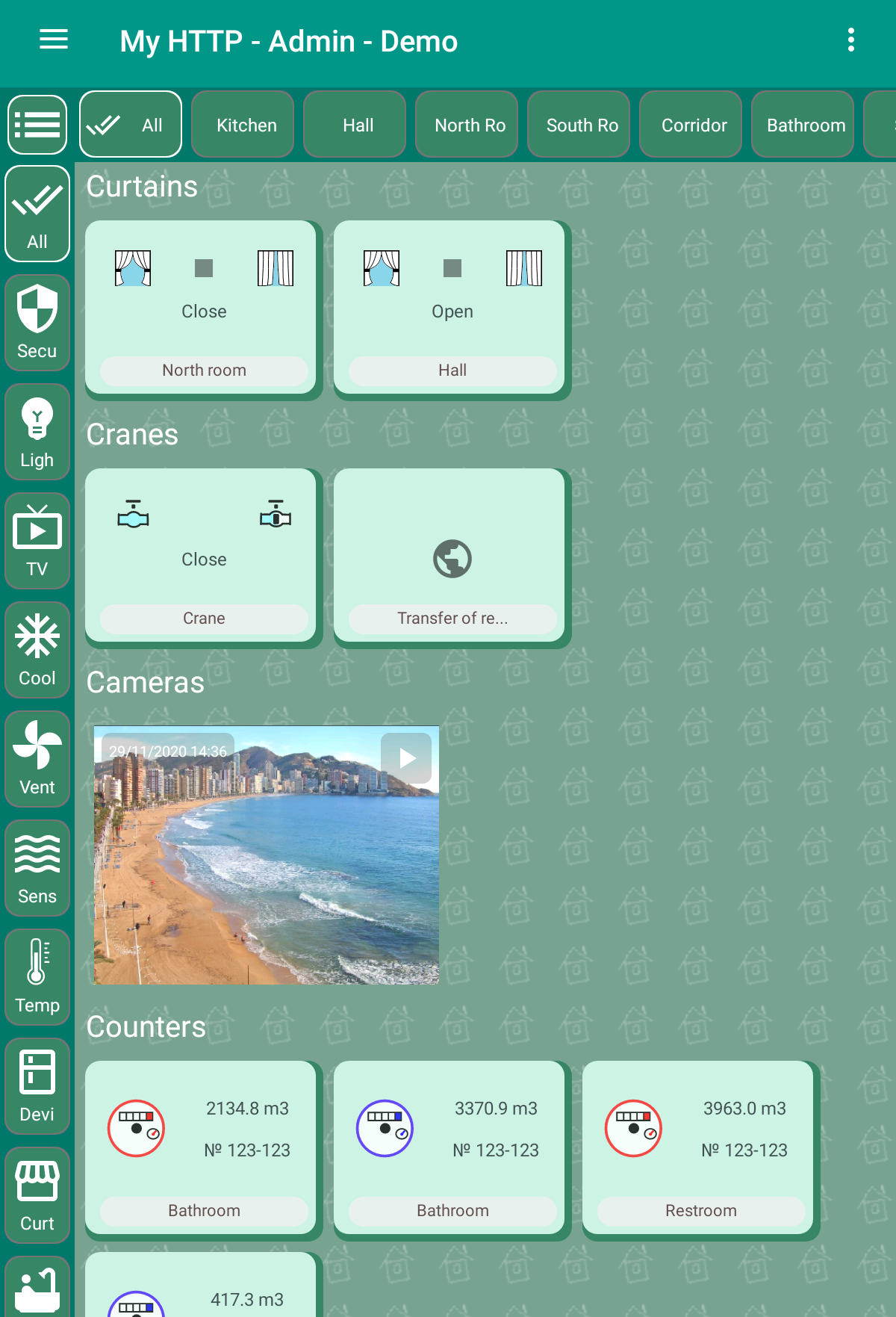Click № 123-123 under 3963.0 m3
896x1317 pixels.
744,1150
